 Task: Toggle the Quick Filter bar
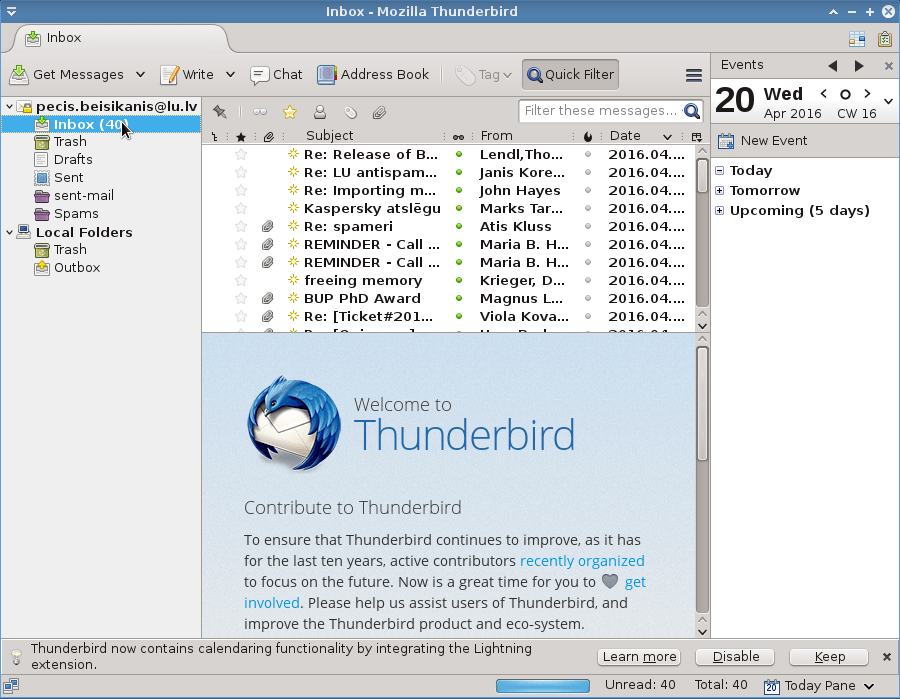click(571, 75)
